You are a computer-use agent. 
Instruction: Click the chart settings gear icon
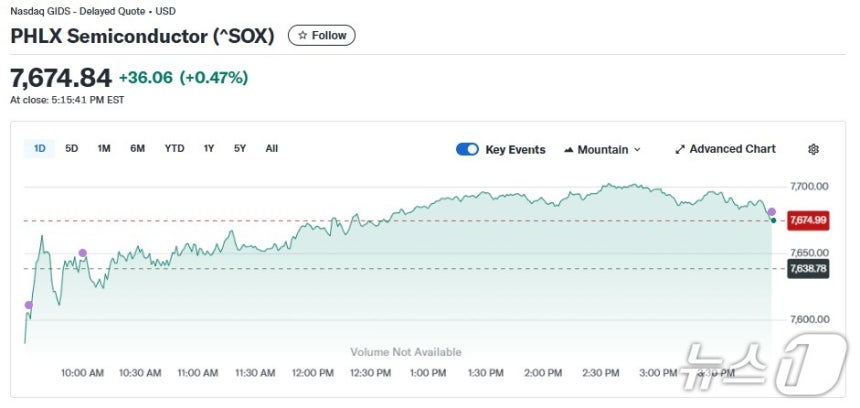tap(813, 149)
